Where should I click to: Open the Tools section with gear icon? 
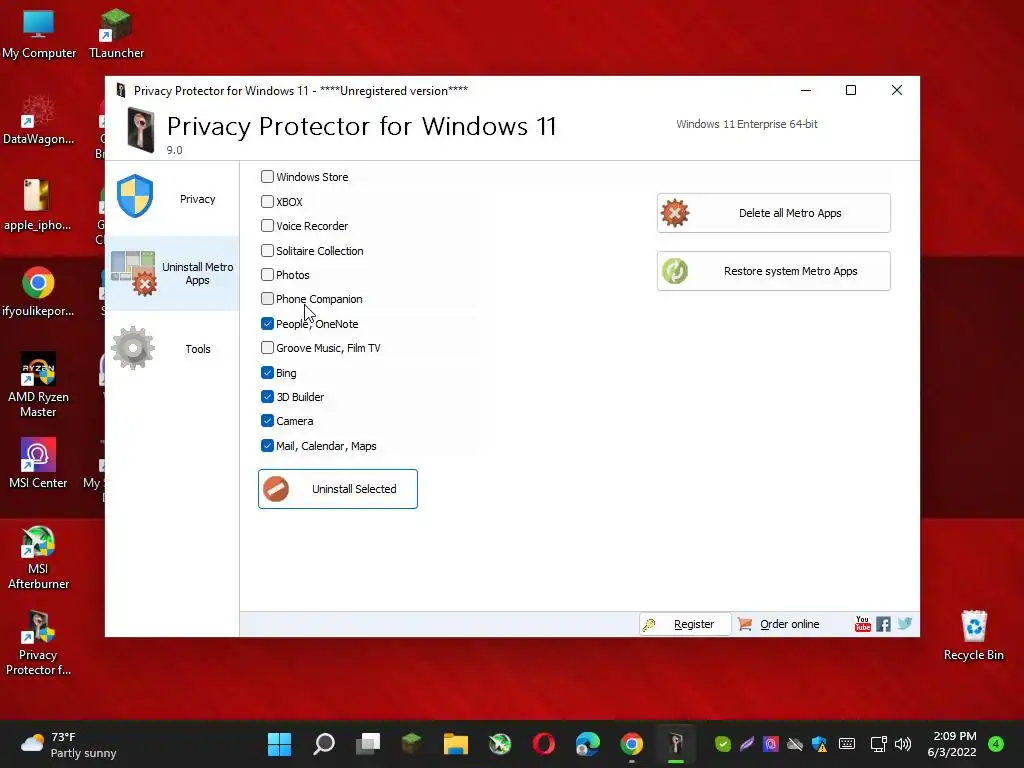[x=172, y=348]
